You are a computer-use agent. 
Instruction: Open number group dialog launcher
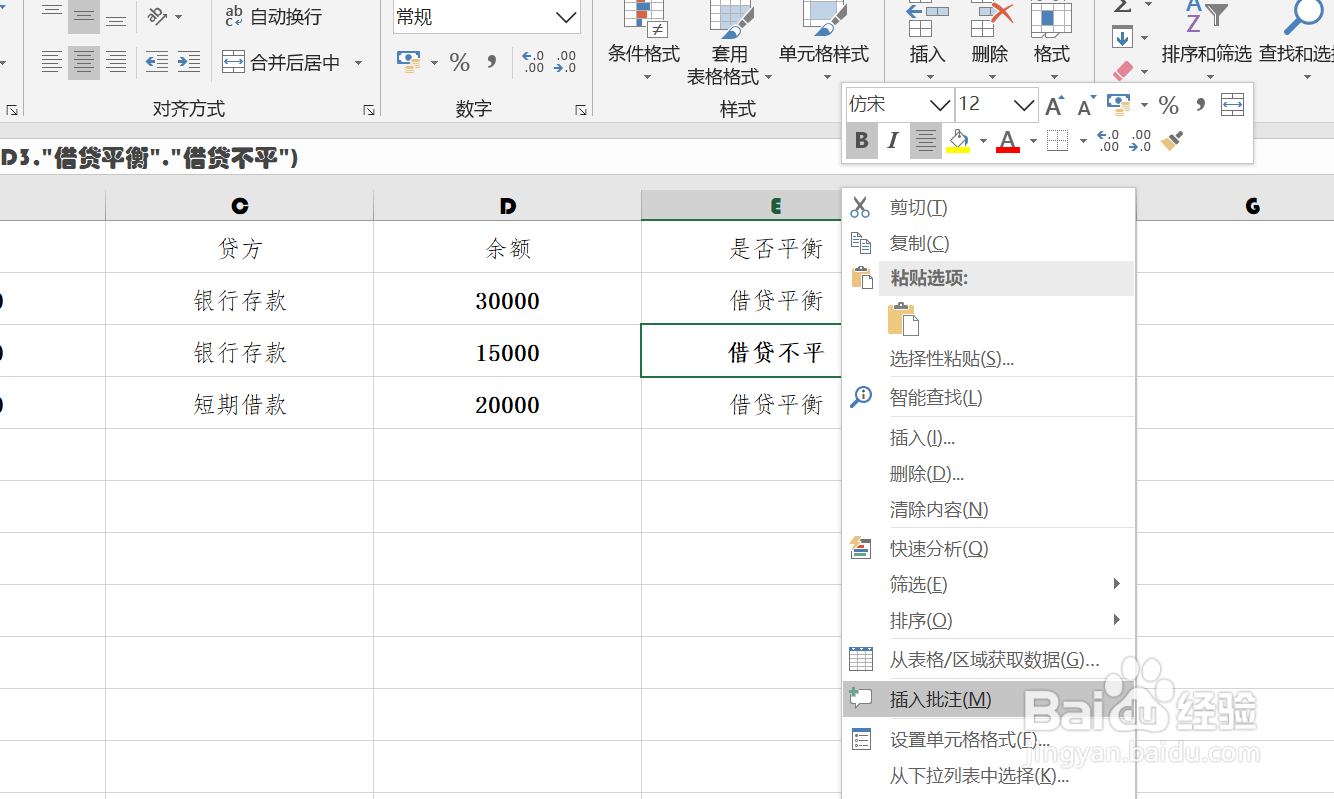tap(581, 110)
